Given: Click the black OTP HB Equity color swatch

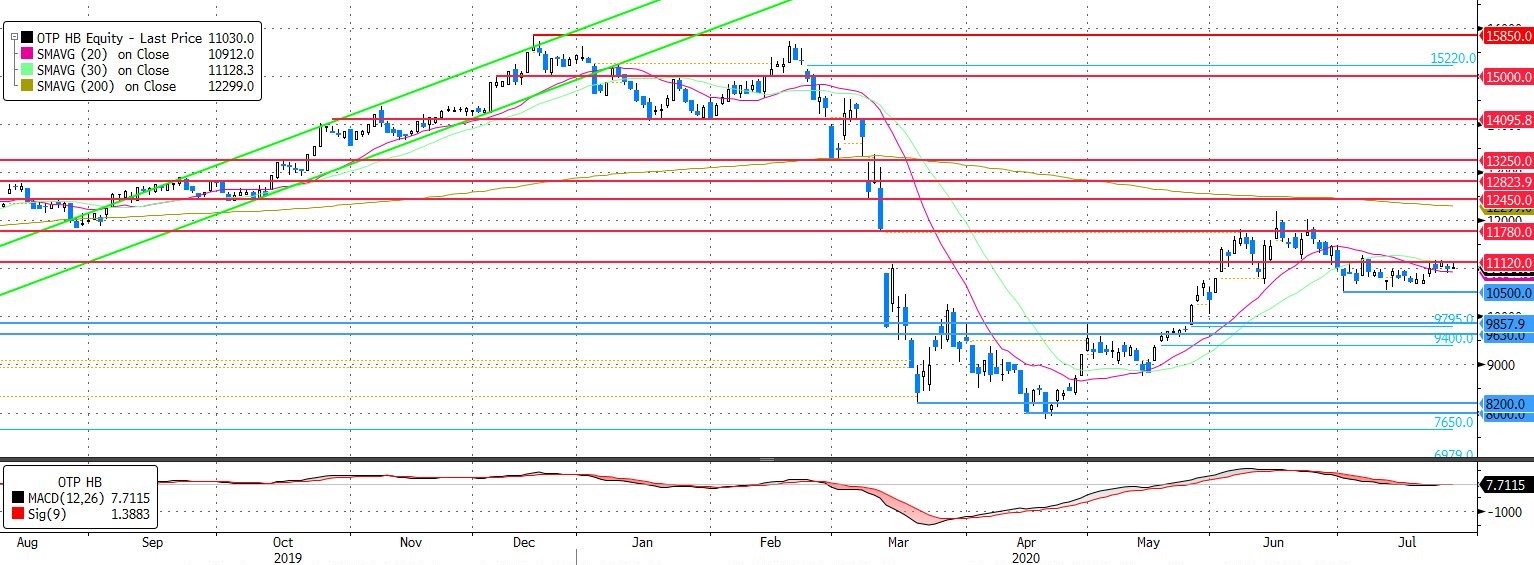Looking at the screenshot, I should click(27, 37).
